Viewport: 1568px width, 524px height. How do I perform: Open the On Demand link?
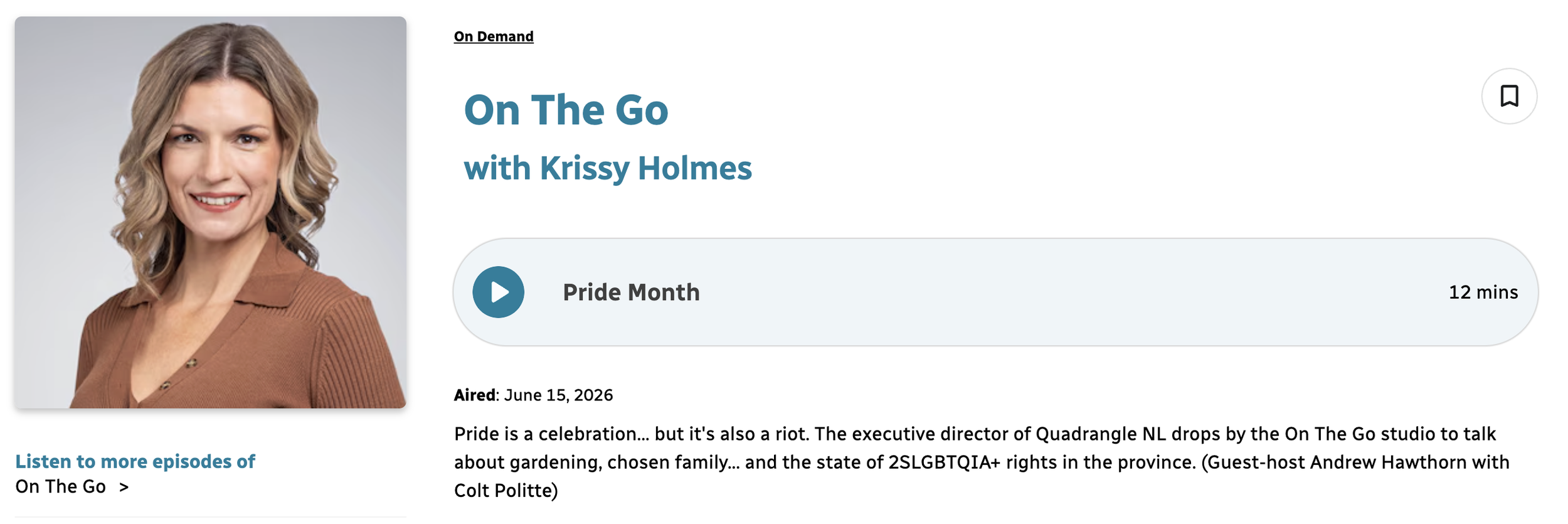pos(494,36)
